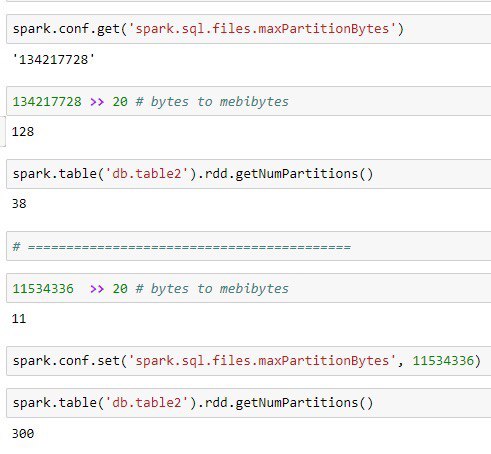The height and width of the screenshot is (454, 491).
Task: Click the 'spark.sql.files.maxPartitionBytes' string in conf.set
Action: click(262, 361)
